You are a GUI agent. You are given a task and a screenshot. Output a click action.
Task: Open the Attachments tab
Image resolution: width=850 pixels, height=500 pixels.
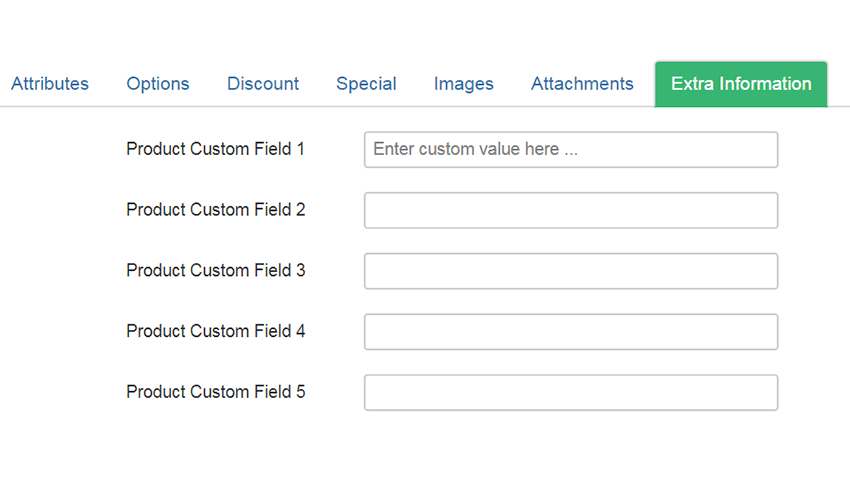582,84
